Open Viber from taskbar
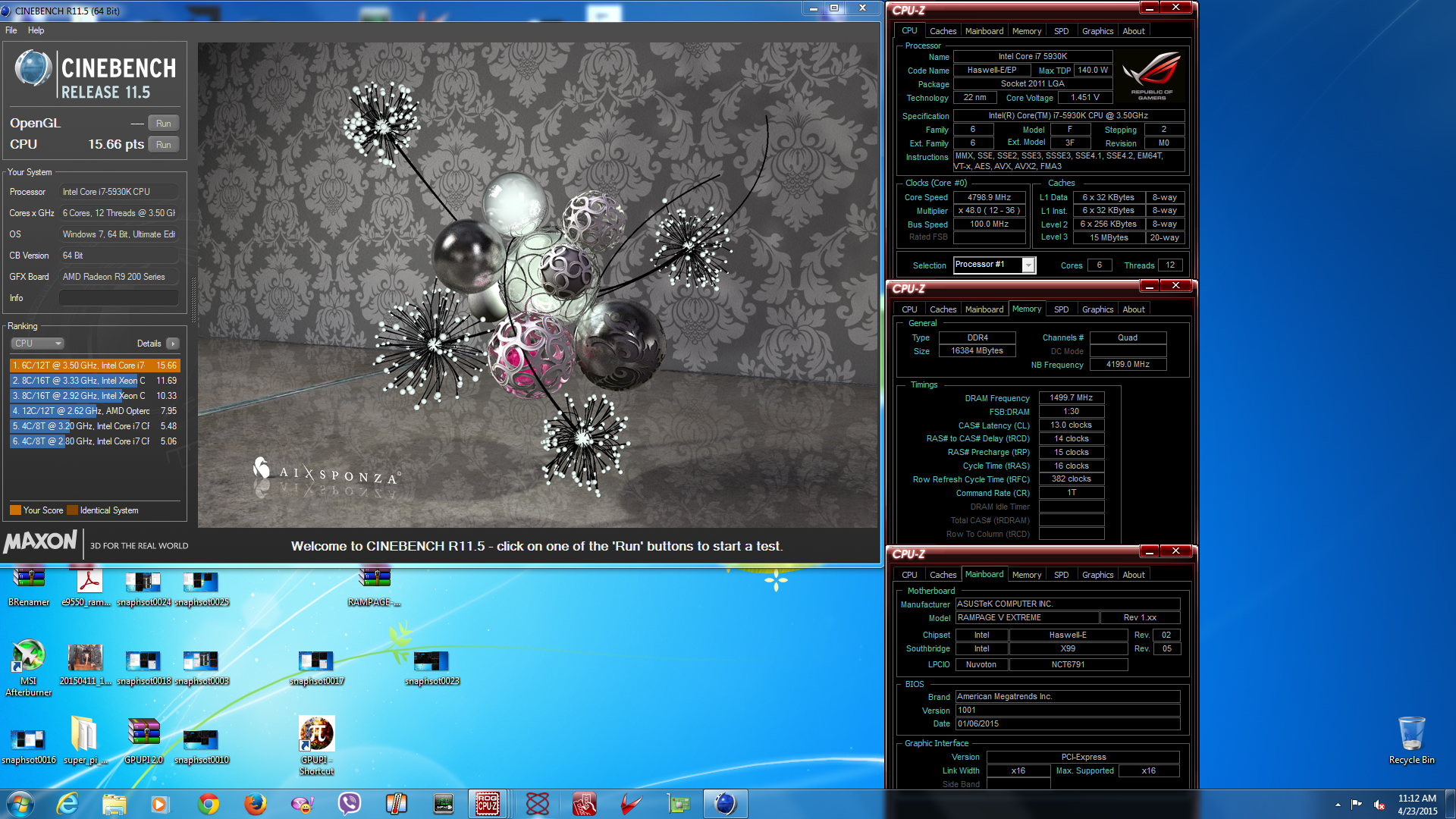 pos(349,804)
